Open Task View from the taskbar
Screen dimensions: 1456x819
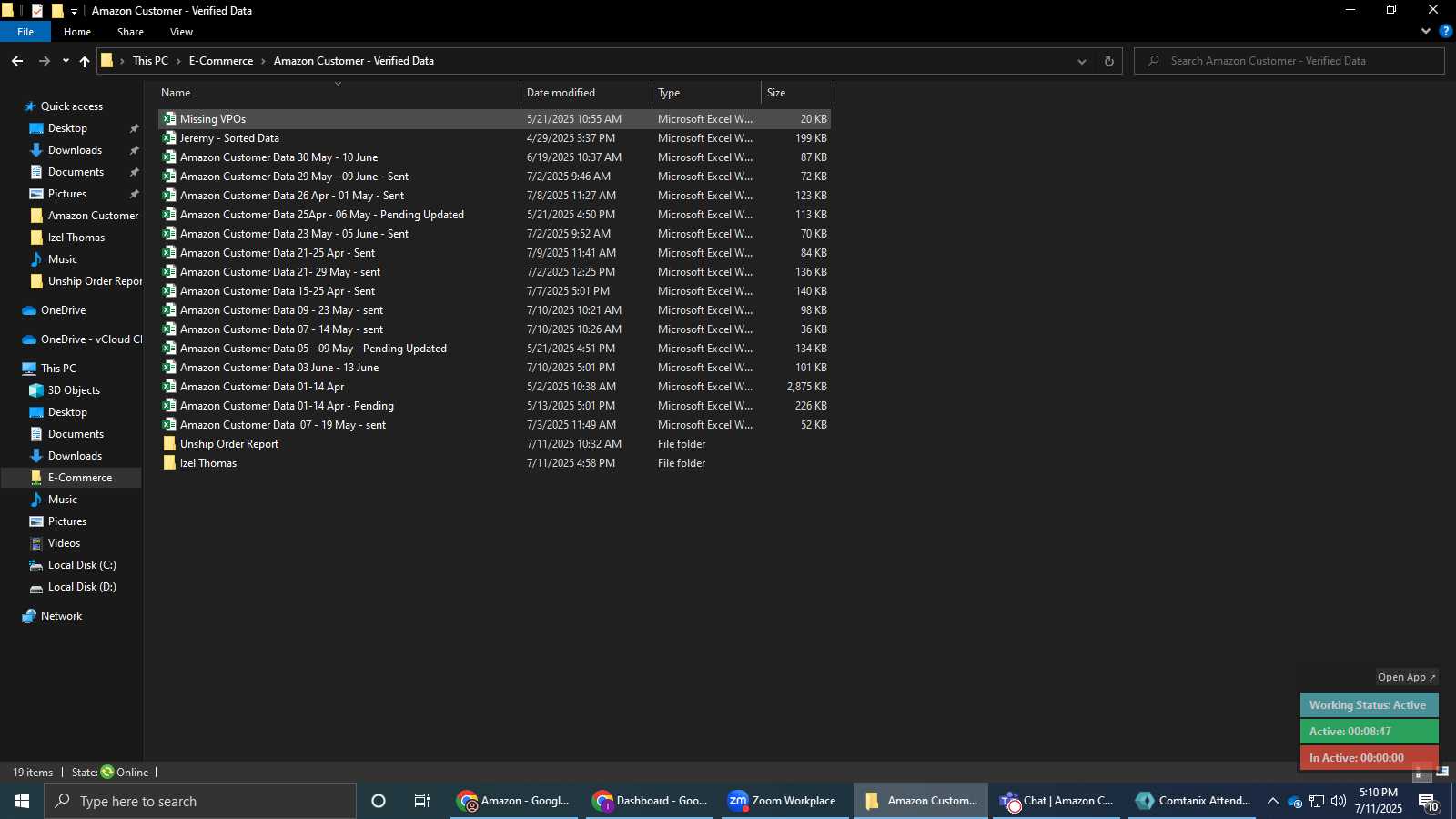[x=422, y=801]
